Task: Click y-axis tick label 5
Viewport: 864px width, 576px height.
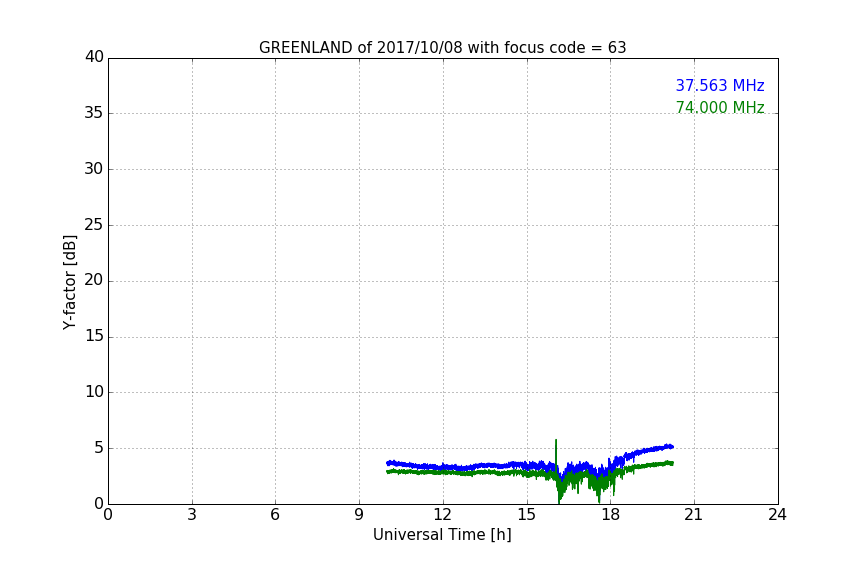Action: click(99, 448)
